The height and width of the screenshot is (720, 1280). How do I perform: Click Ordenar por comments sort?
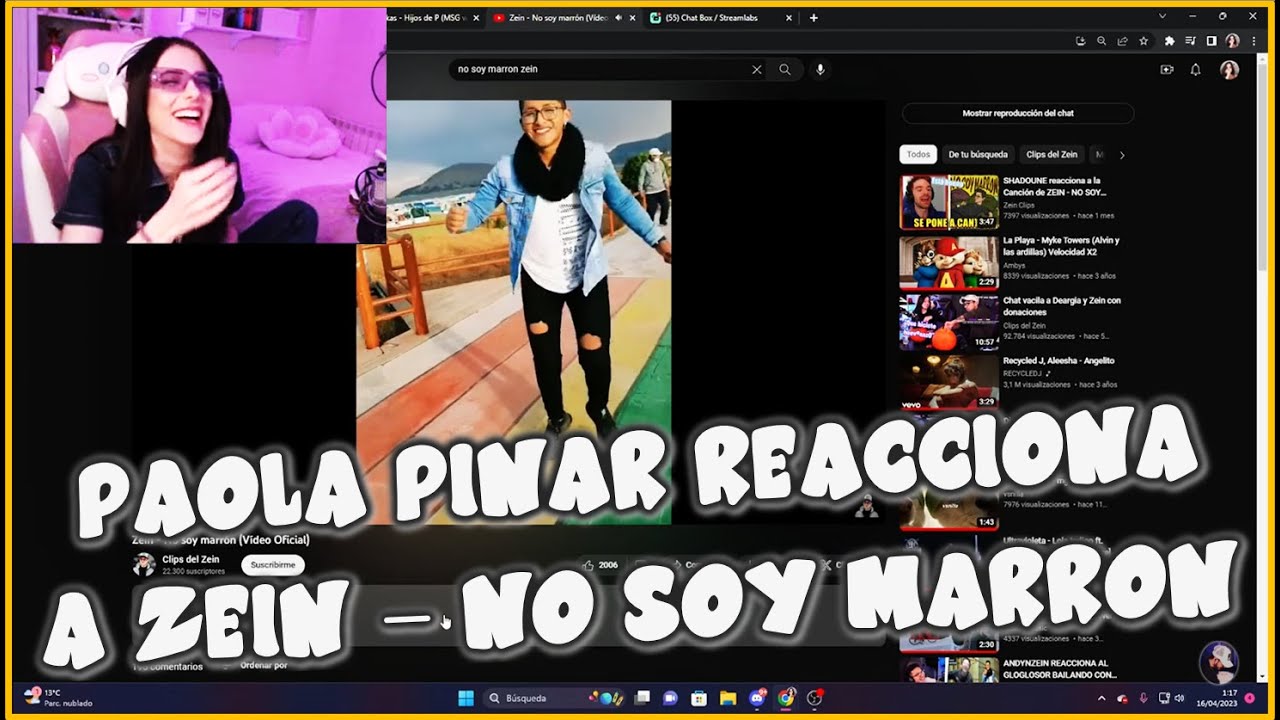[x=263, y=666]
